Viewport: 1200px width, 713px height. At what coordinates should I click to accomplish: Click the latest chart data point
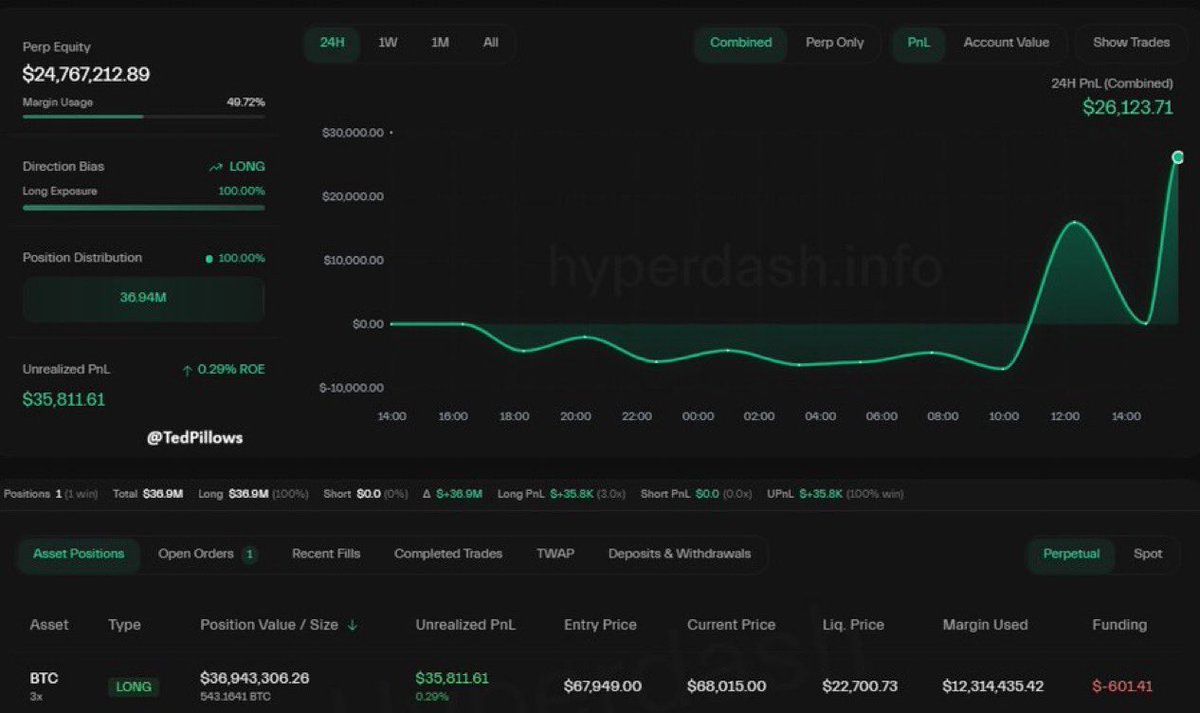pos(1178,157)
